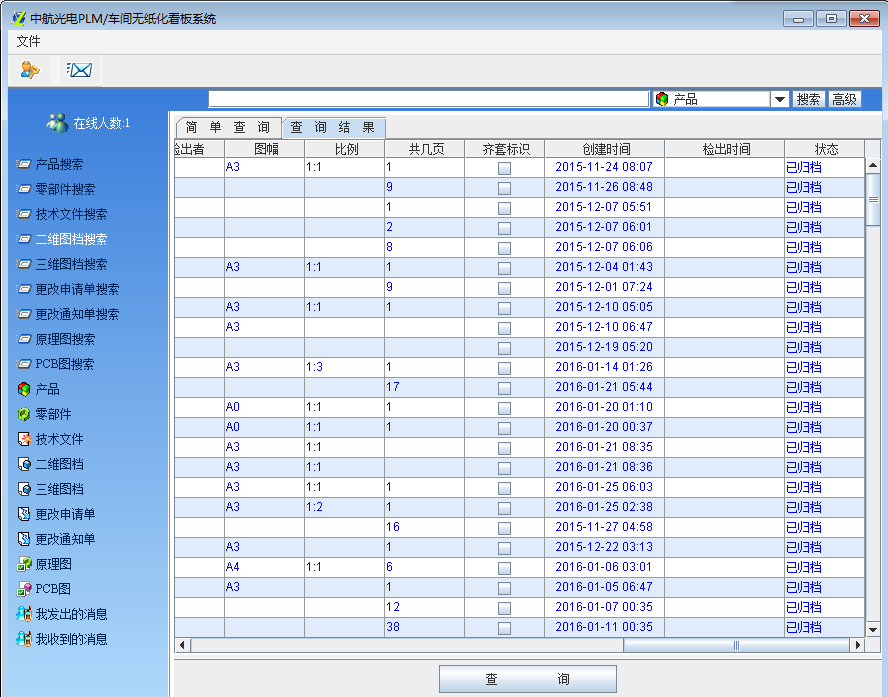Screen dimensions: 888x697
Task: Open 技术文件 from the sidebar
Action: 59,439
